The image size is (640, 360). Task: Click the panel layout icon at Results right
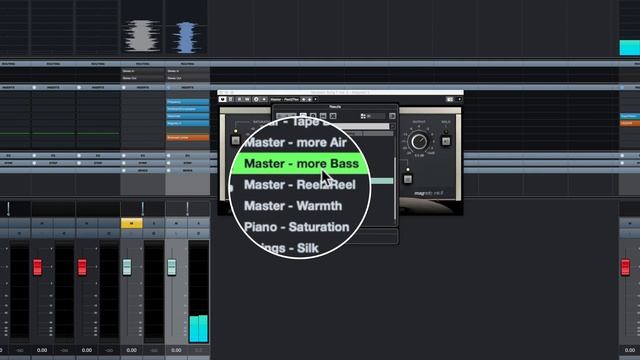(392, 116)
